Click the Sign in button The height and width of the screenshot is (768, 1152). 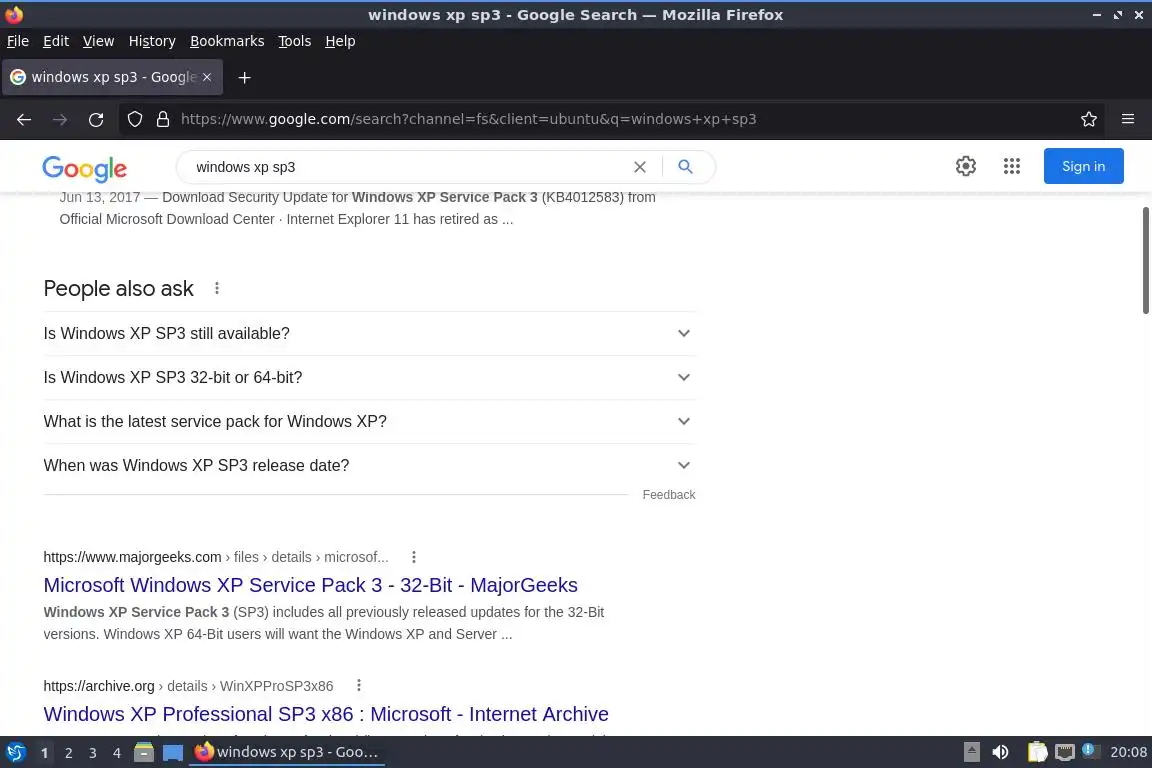(1083, 166)
